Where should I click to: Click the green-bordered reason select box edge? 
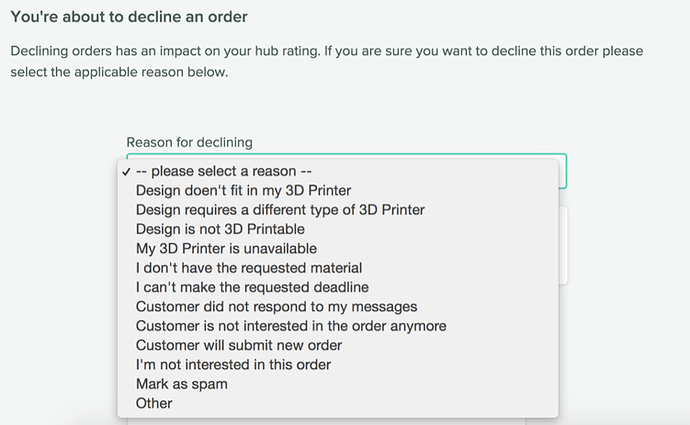tap(564, 171)
